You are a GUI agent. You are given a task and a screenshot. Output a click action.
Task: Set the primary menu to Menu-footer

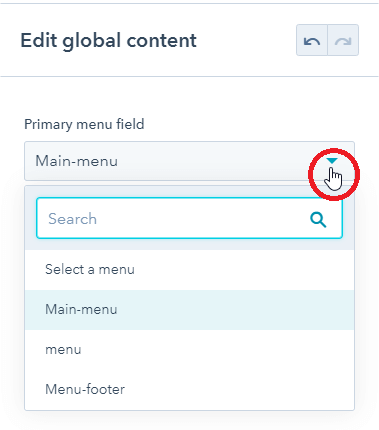point(189,389)
